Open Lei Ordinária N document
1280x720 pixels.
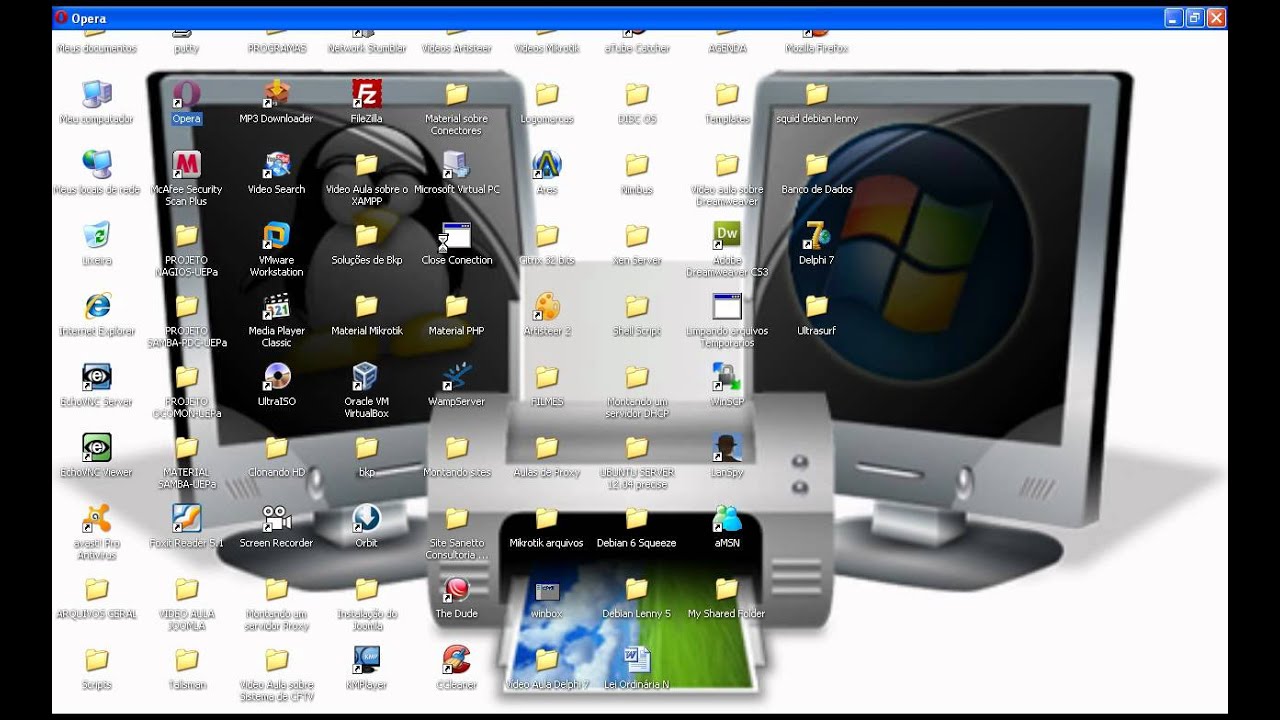637,661
